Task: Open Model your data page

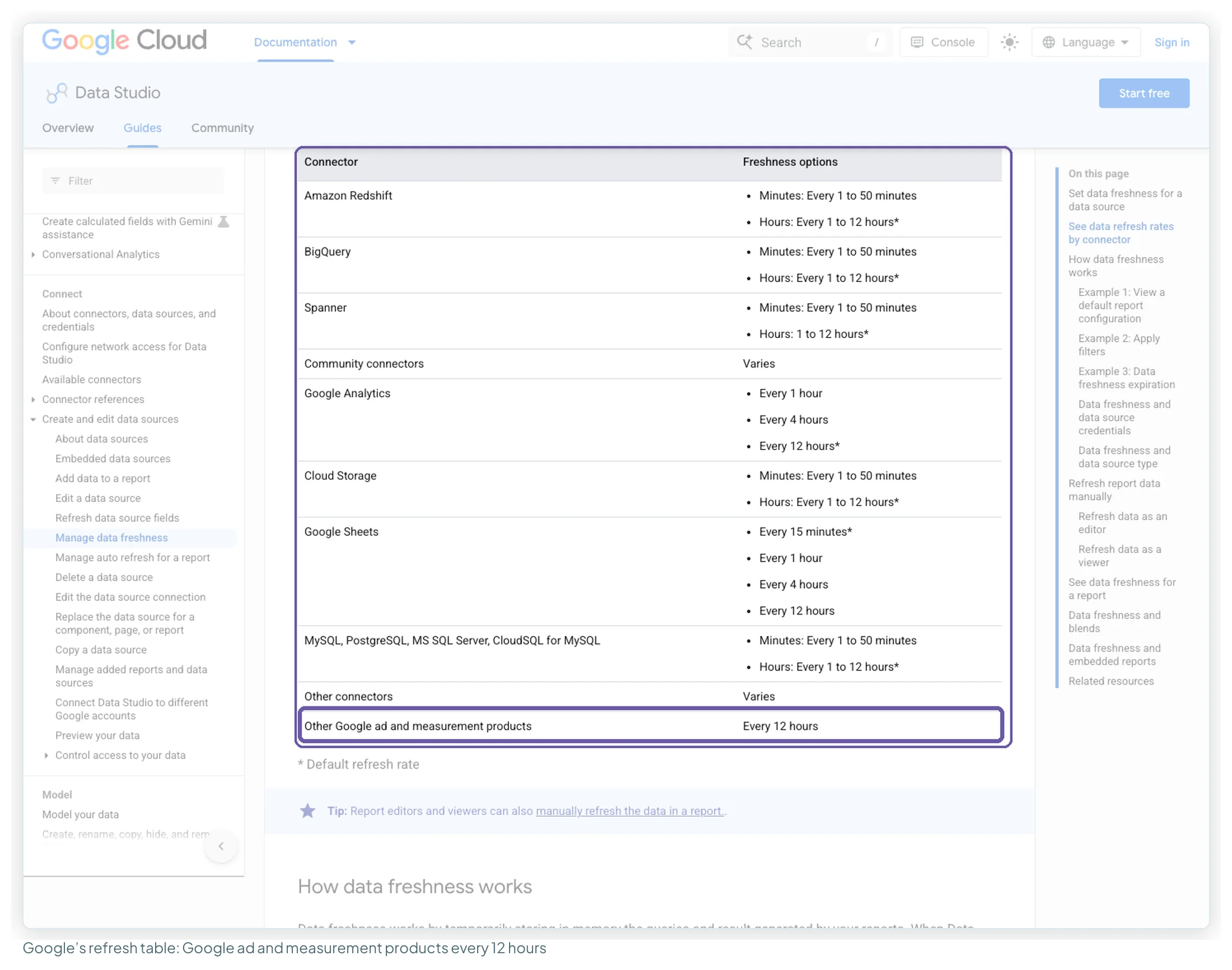Action: point(80,814)
